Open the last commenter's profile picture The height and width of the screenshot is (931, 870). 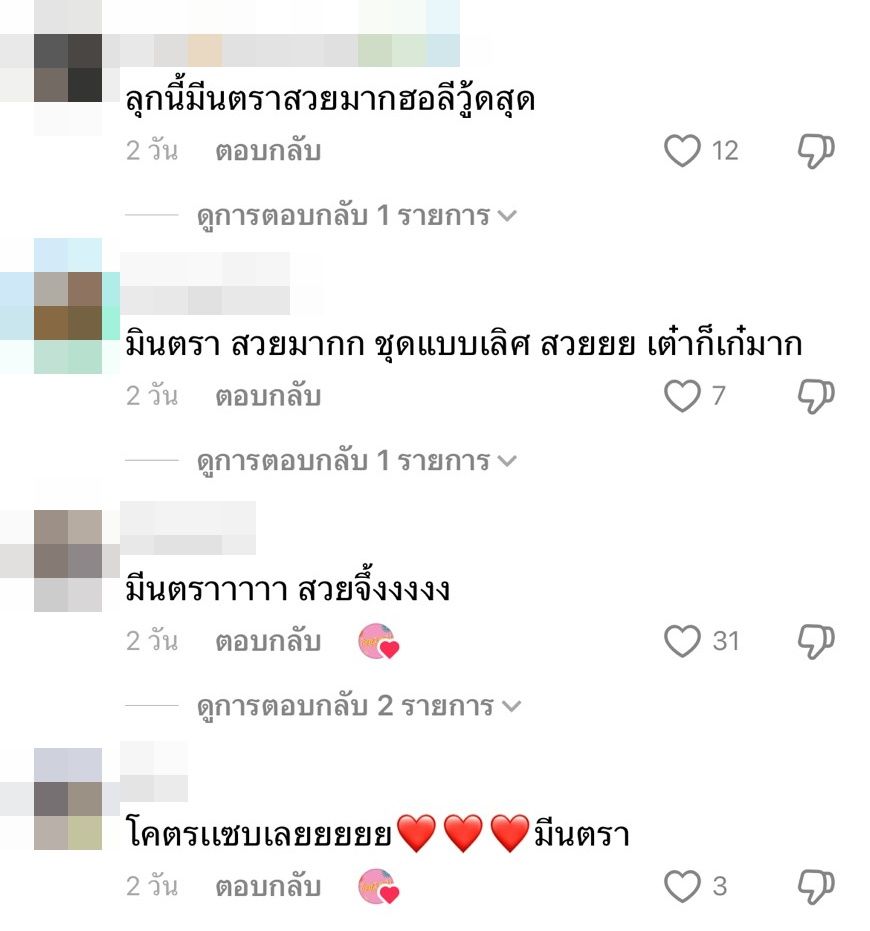[x=68, y=799]
